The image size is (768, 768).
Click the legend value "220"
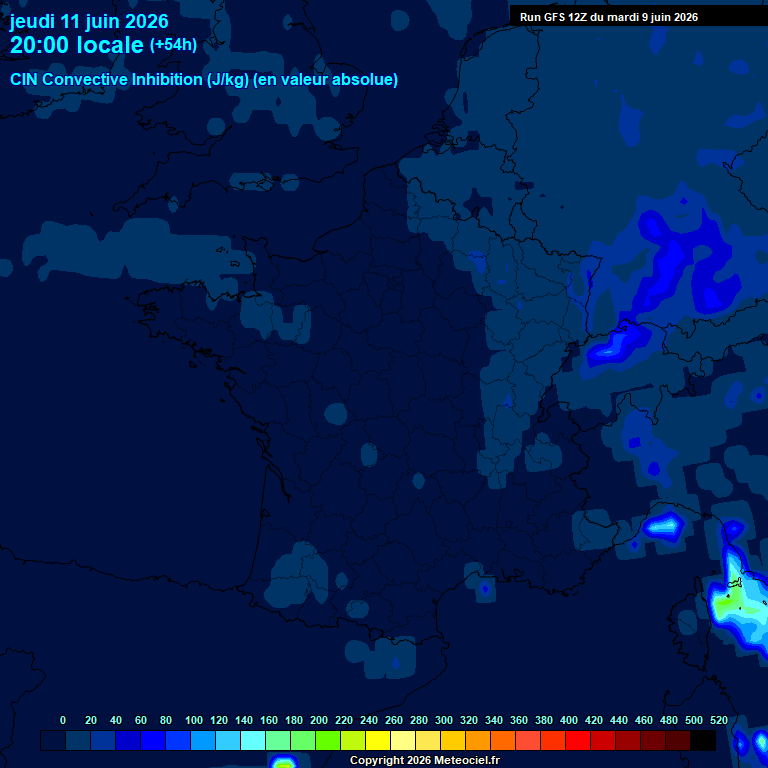(x=344, y=720)
